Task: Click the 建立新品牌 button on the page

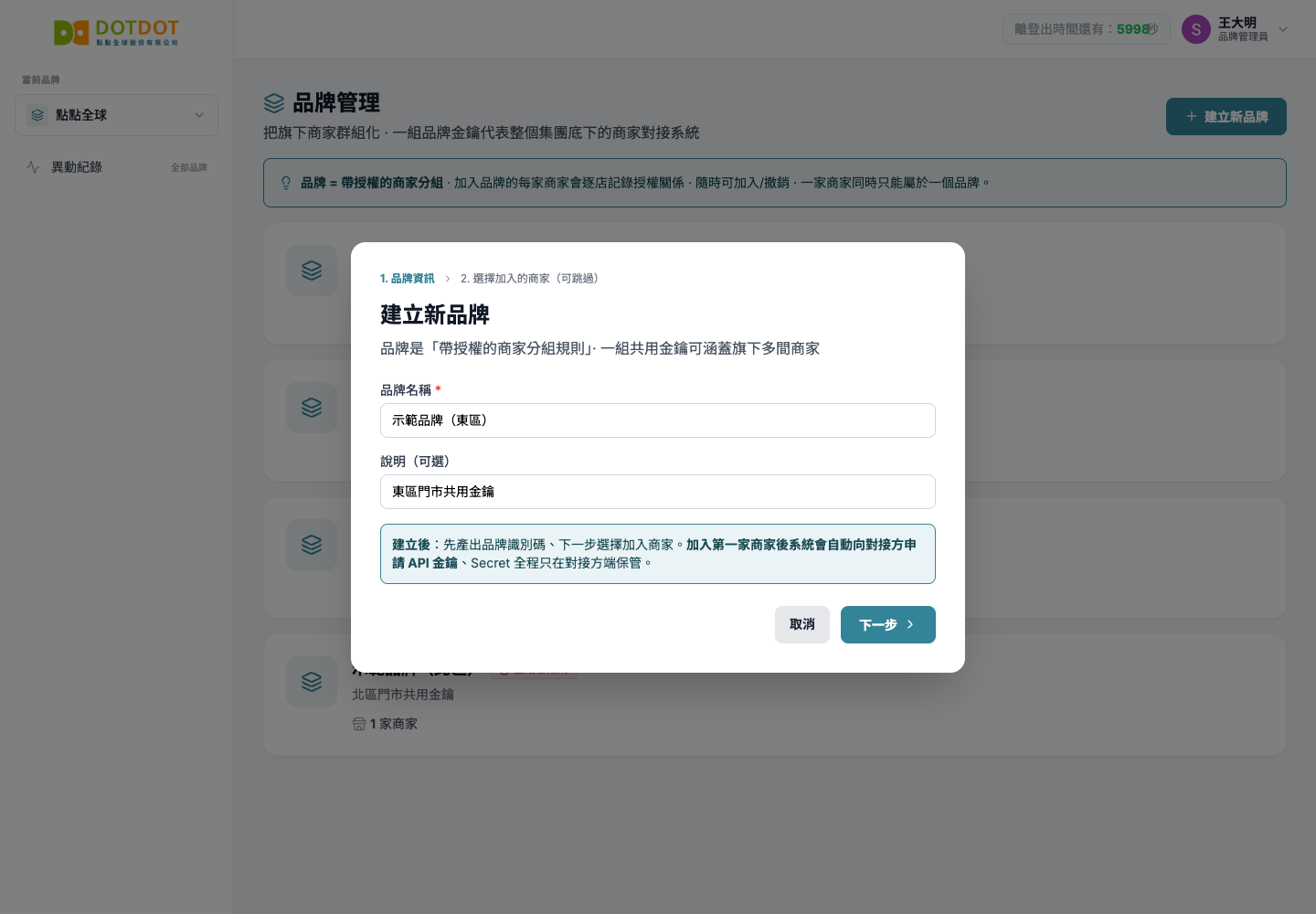Action: point(1226,116)
